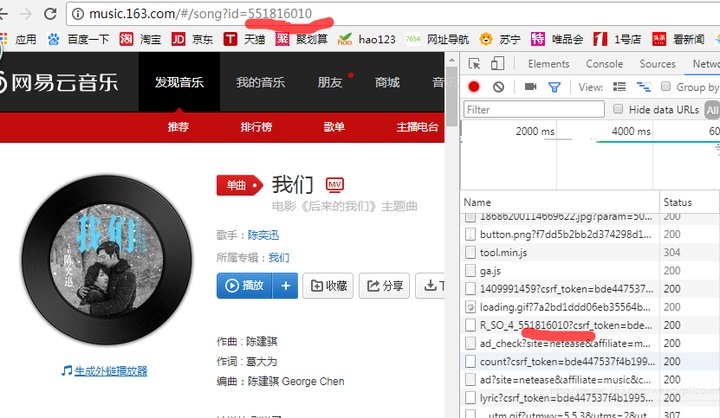This screenshot has width=720, height=418.
Task: Enable the Group by checkbox
Action: (665, 86)
